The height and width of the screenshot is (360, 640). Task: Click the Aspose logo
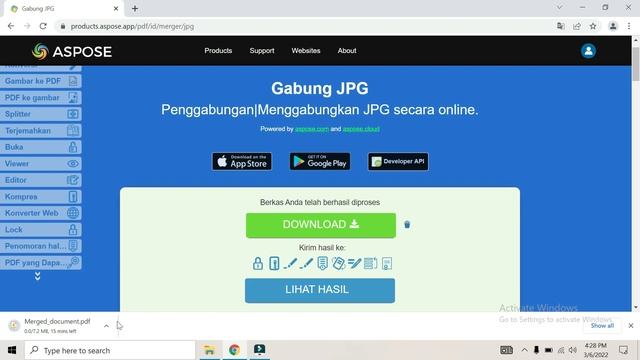[x=72, y=51]
